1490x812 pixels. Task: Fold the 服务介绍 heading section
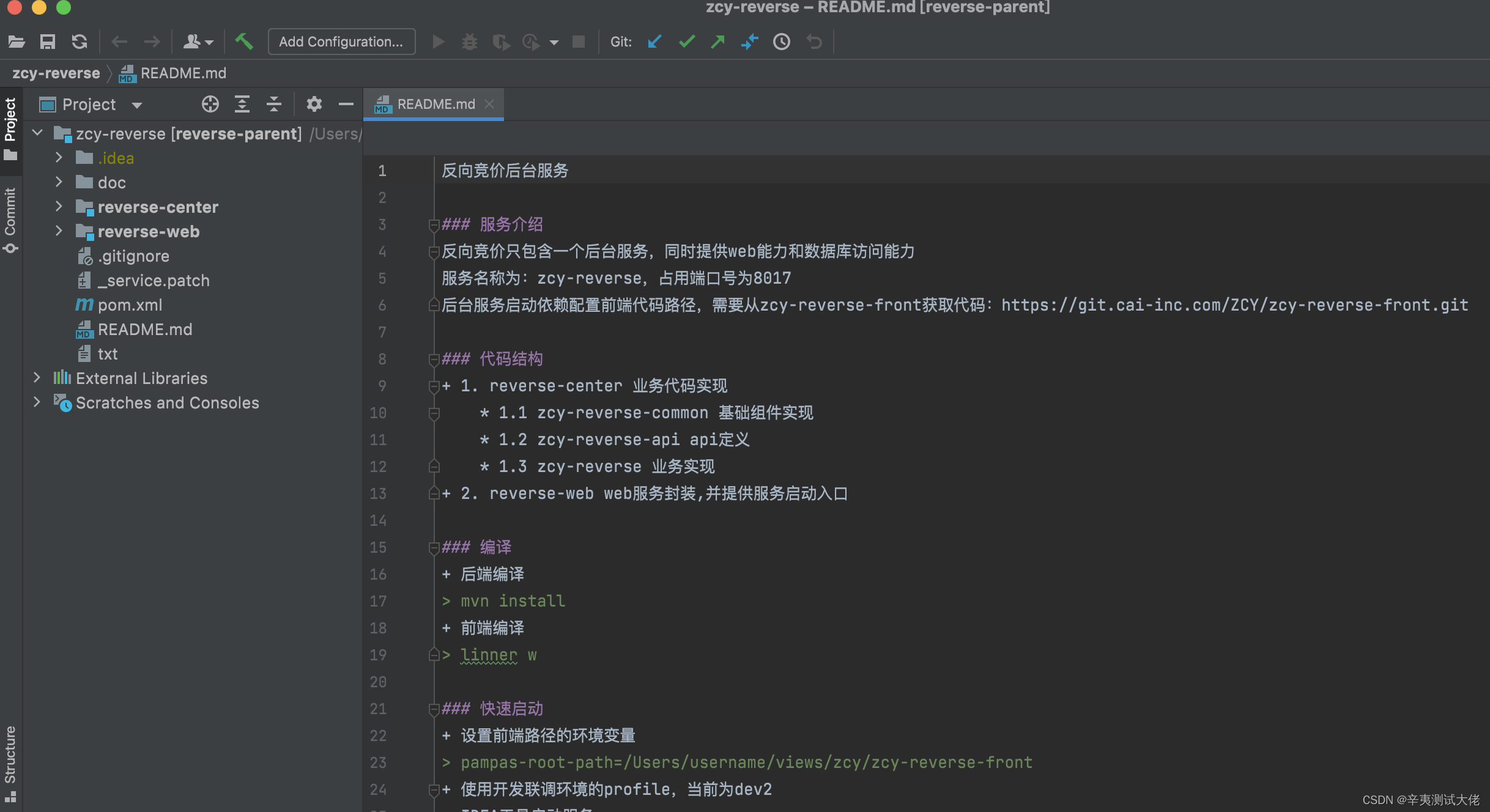pos(434,225)
